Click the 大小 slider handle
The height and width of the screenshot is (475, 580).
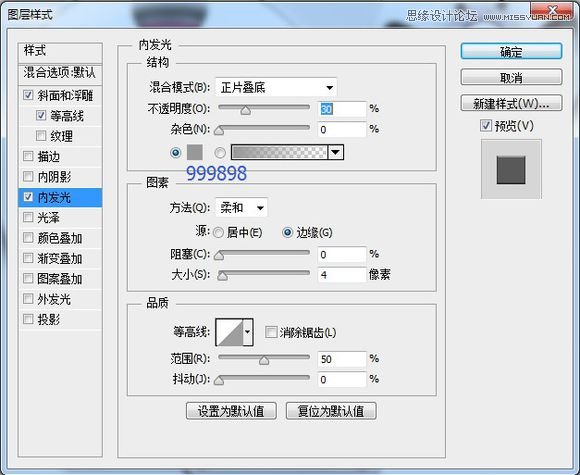coord(222,276)
